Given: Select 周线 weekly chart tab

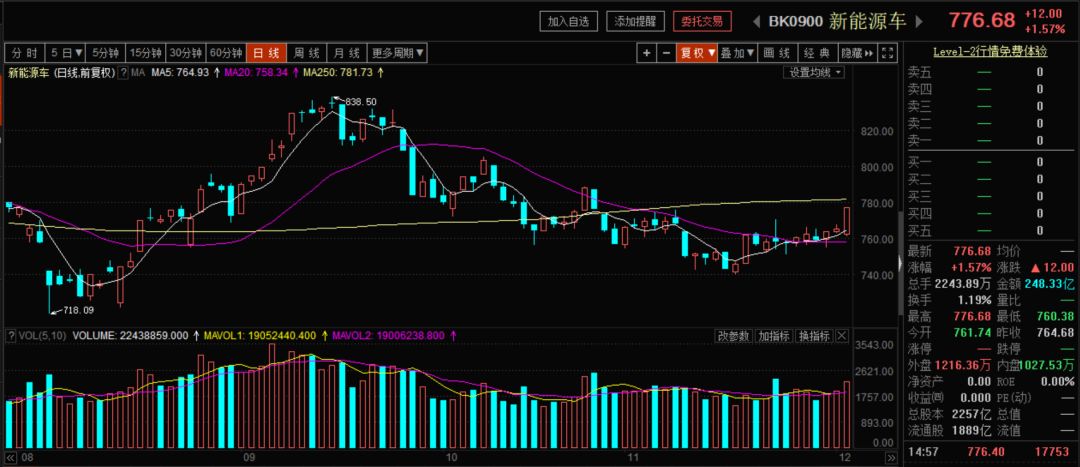Looking at the screenshot, I should point(307,53).
